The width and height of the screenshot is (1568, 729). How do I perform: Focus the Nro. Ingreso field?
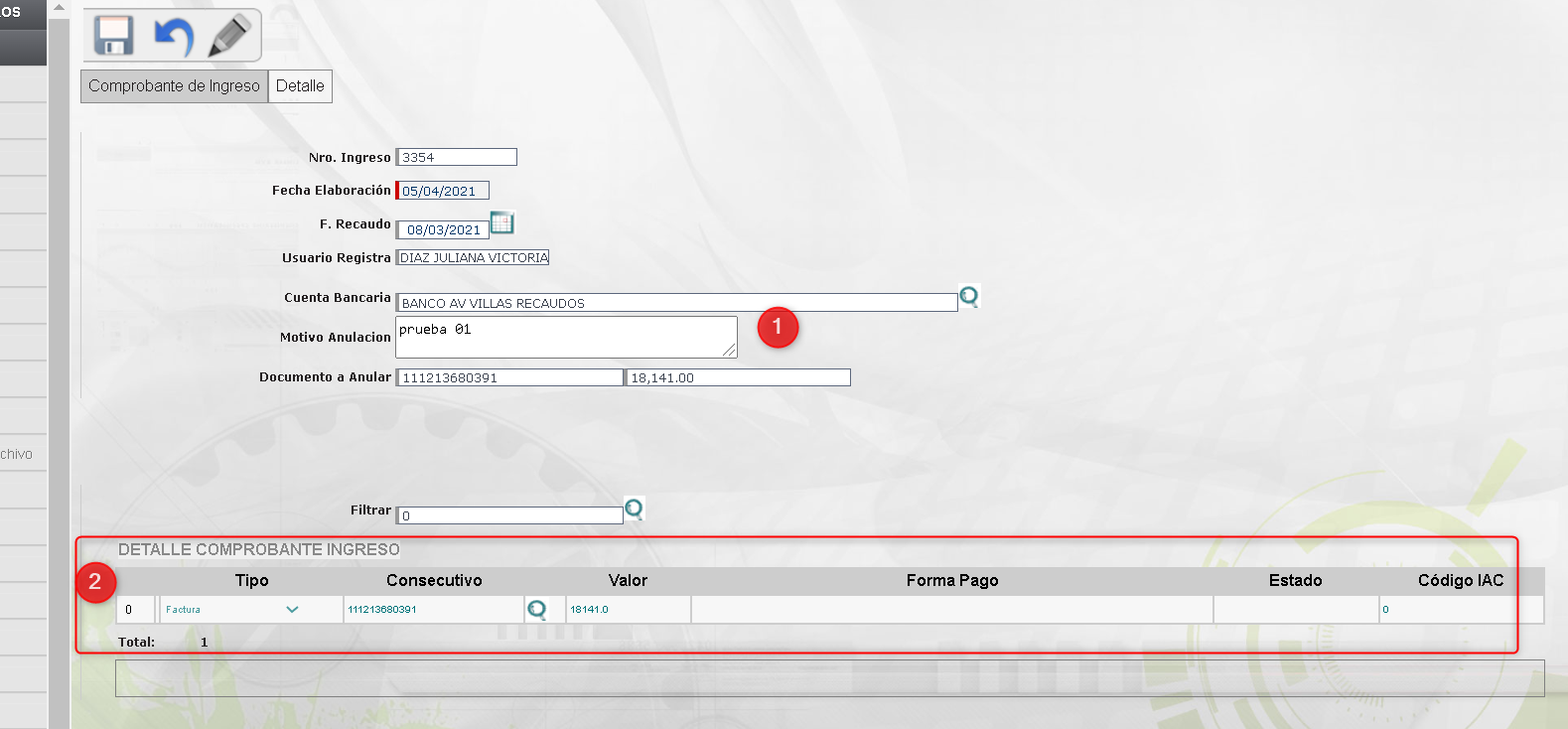[x=457, y=157]
